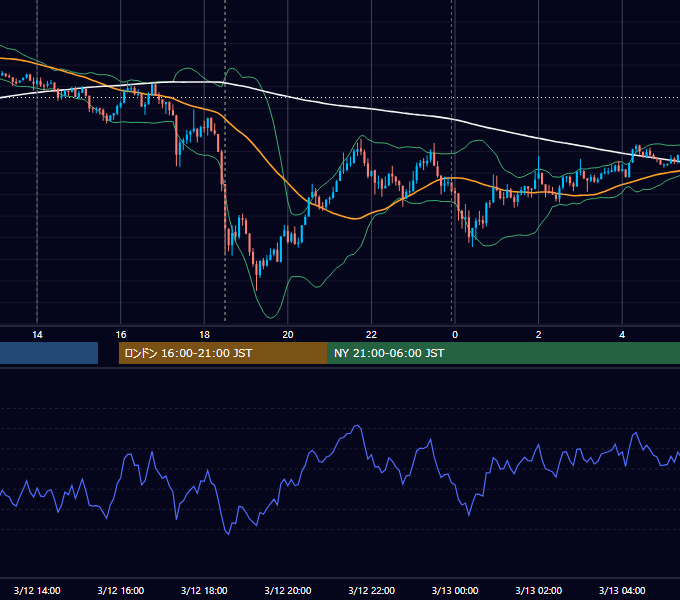Click the 3/12 16:00 date label

(121, 590)
